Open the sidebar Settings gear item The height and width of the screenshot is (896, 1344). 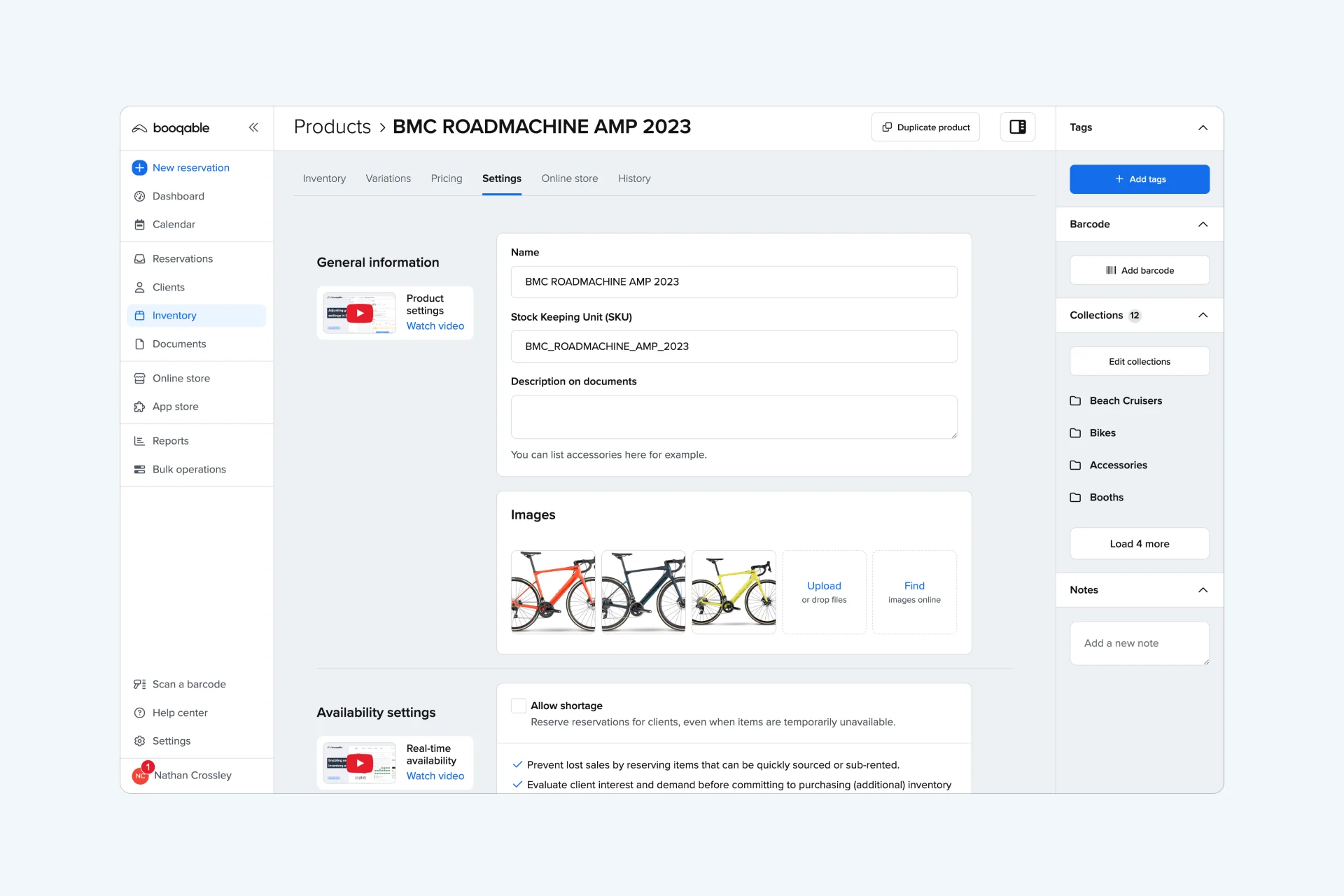point(171,741)
